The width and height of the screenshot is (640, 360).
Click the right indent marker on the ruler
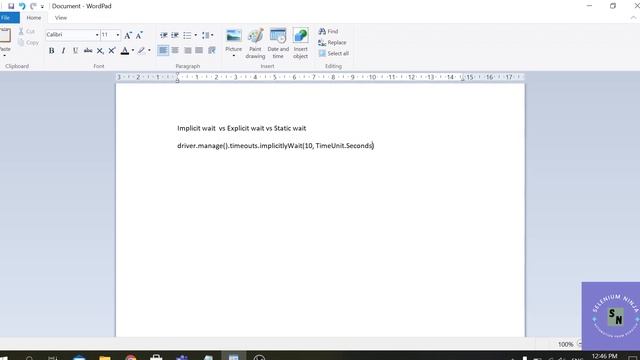pos(462,79)
